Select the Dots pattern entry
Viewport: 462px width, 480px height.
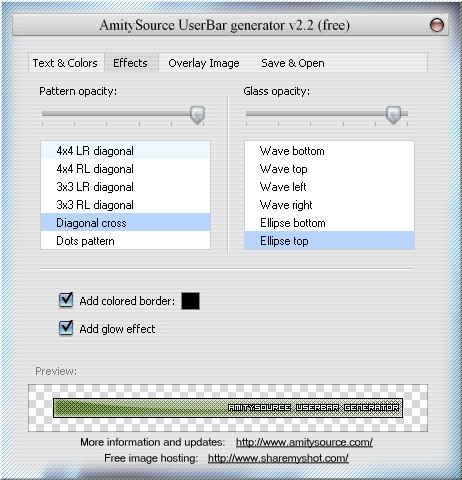pos(125,241)
